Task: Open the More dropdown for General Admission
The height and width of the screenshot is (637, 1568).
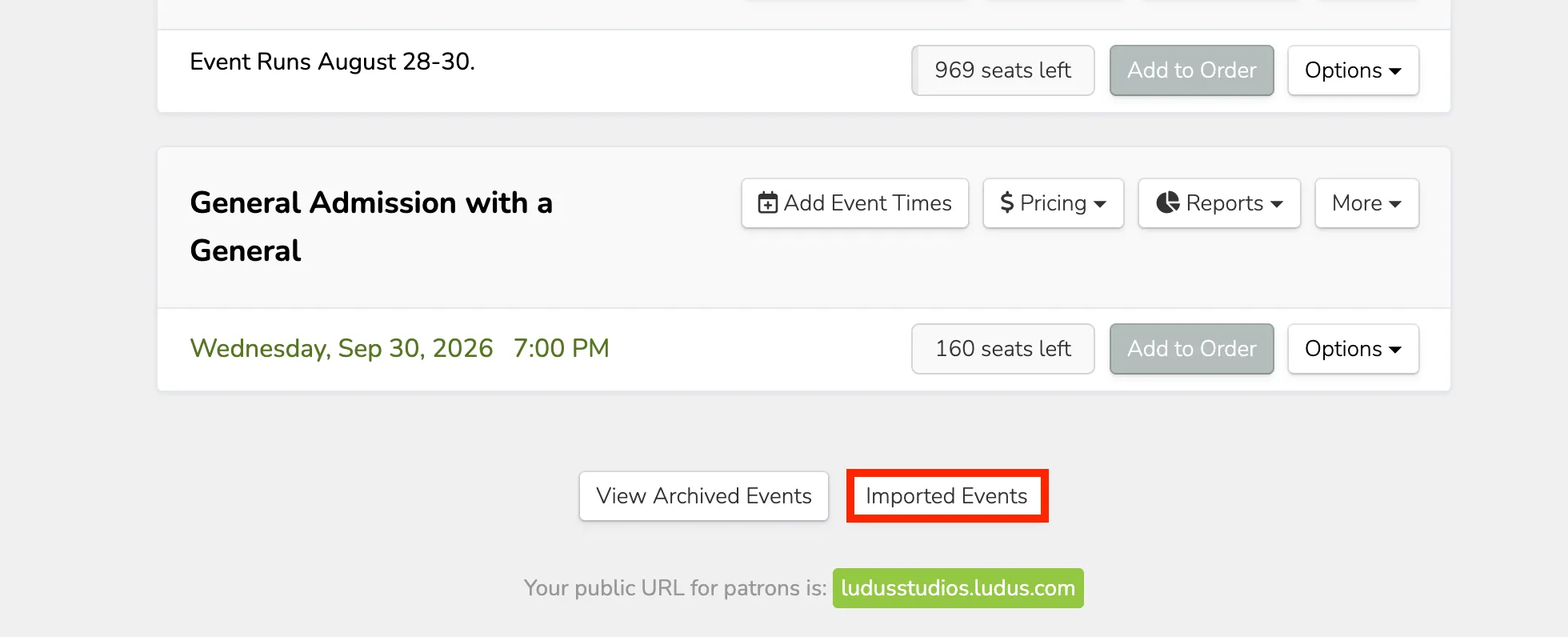Action: 1366,203
